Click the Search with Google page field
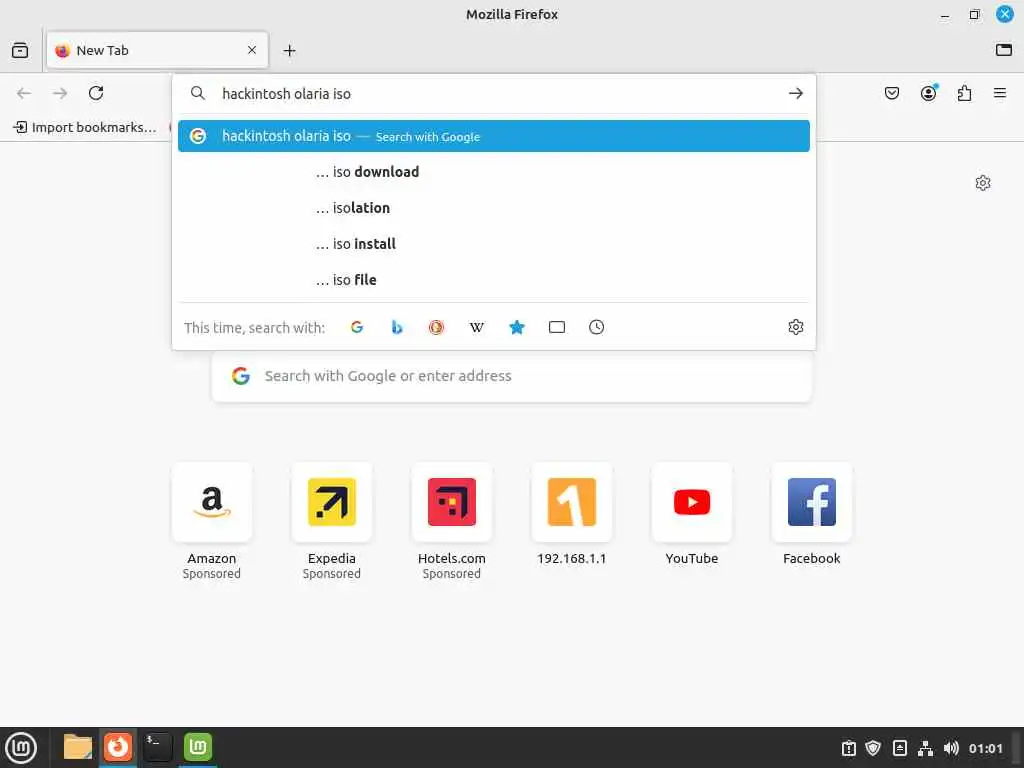1024x768 pixels. [512, 376]
